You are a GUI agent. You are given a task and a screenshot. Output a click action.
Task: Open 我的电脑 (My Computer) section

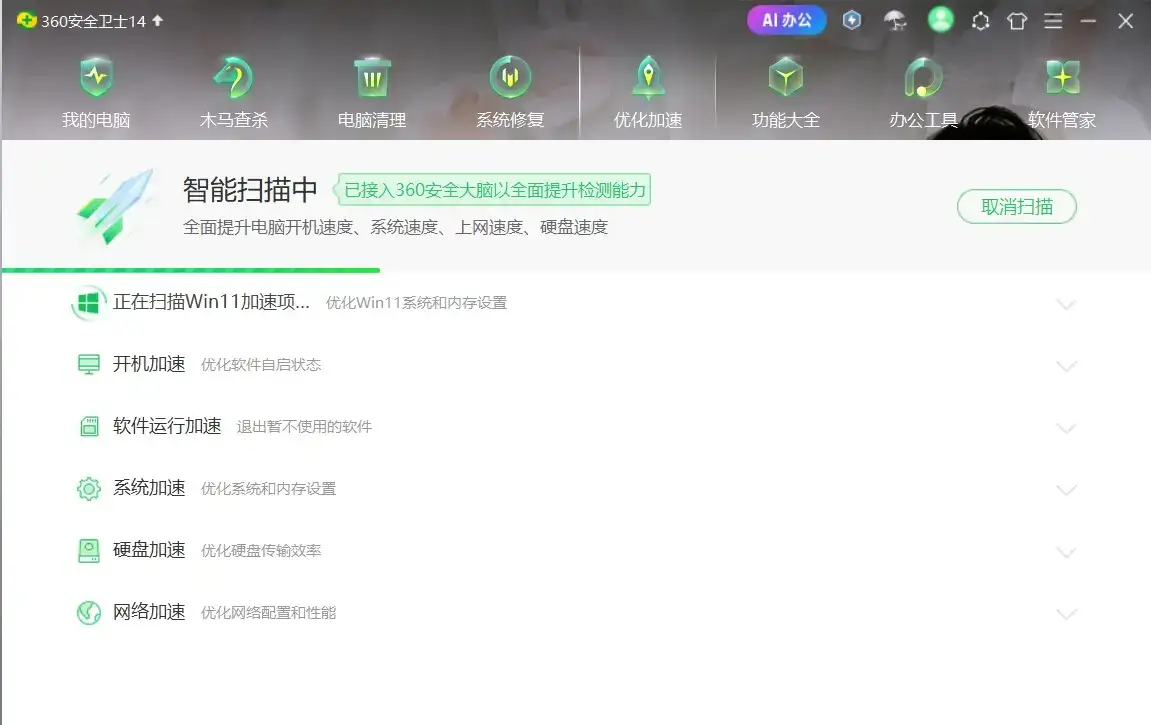96,94
